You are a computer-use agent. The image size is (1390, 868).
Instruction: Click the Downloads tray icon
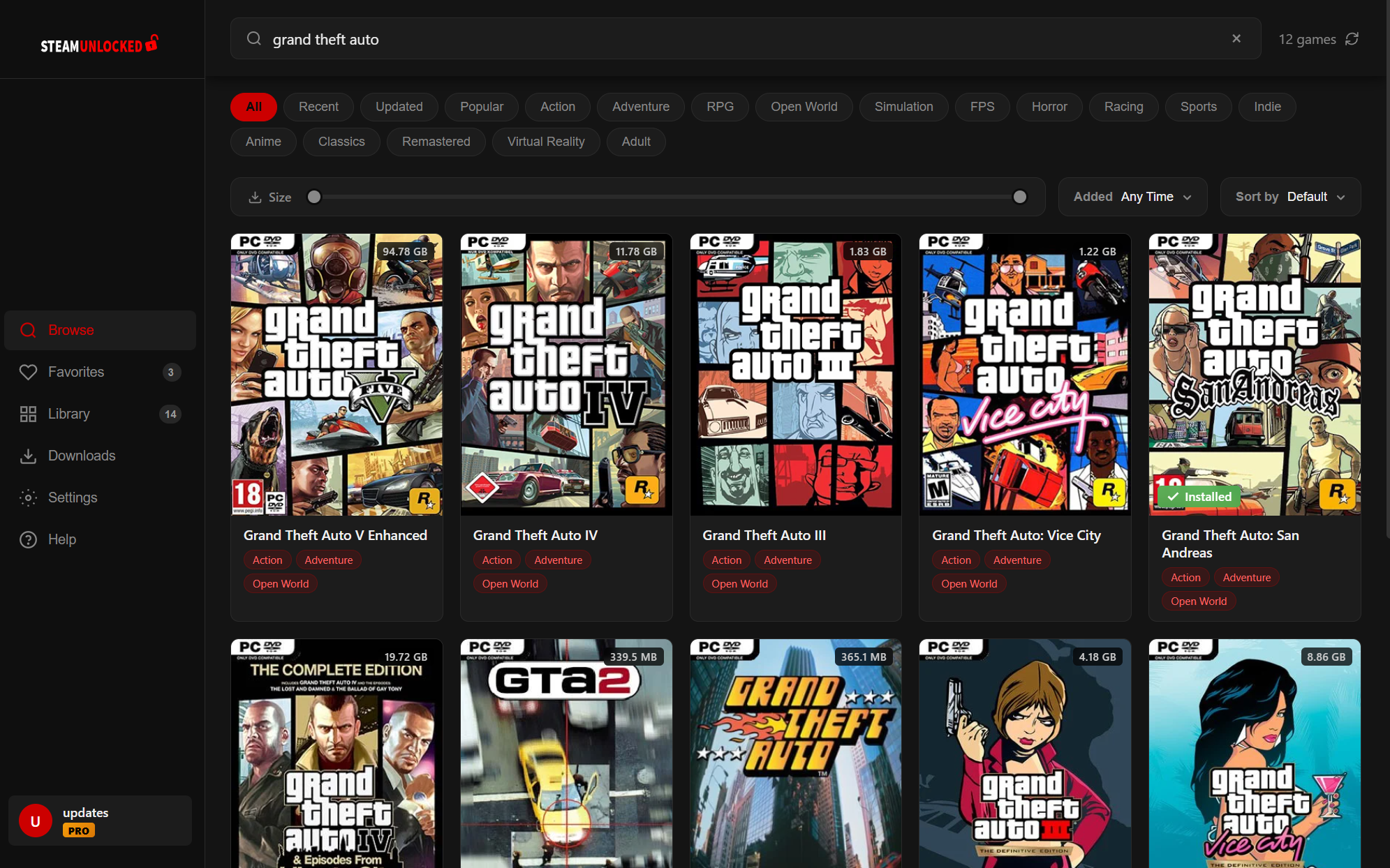coord(28,456)
